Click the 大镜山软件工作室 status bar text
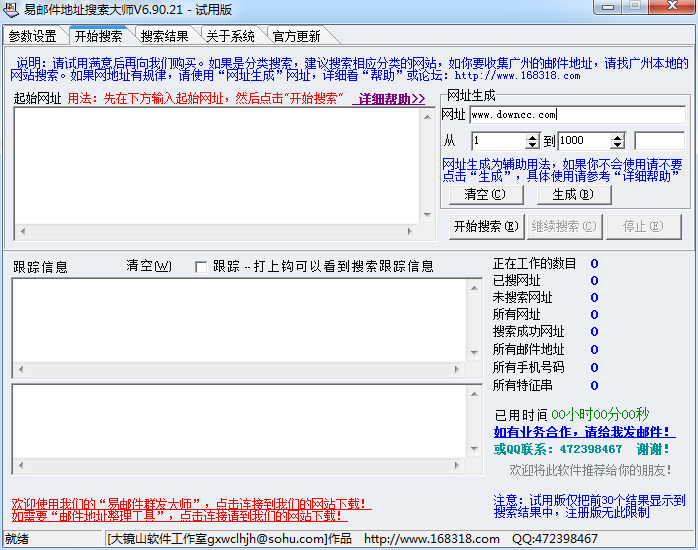698x550 pixels. click(x=229, y=539)
